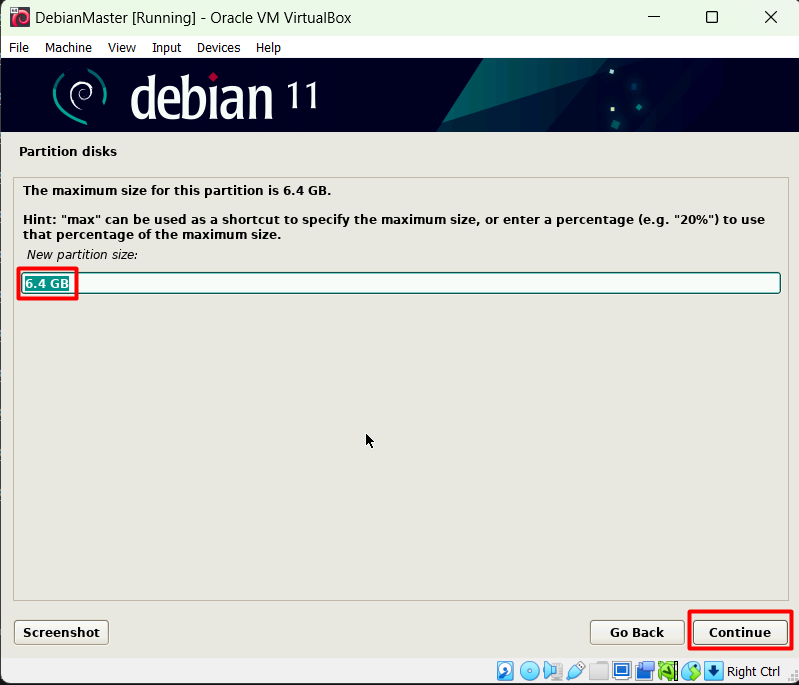Open the Devices menu
Screen dimensions: 799x685
219,47
